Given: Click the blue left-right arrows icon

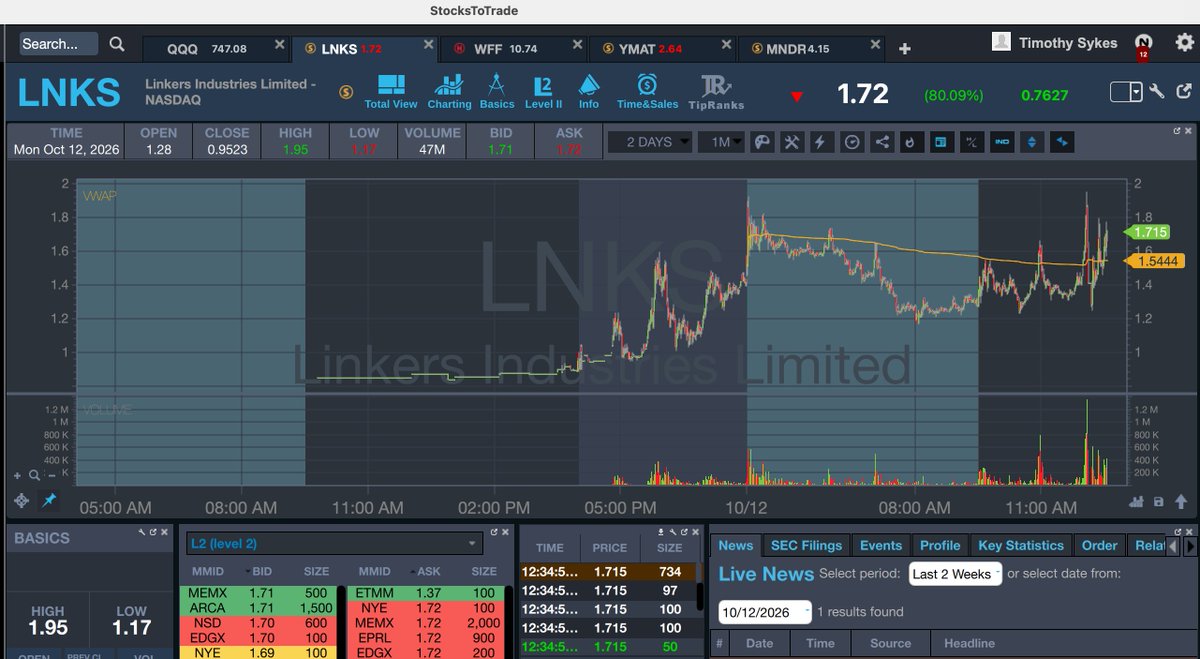Looking at the screenshot, I should [1062, 142].
